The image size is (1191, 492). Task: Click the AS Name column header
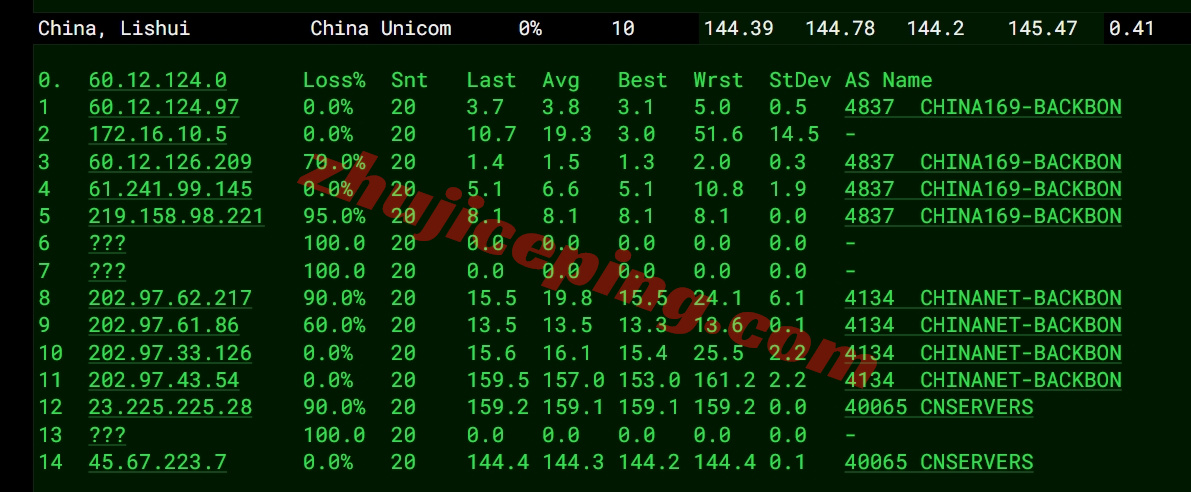click(889, 80)
